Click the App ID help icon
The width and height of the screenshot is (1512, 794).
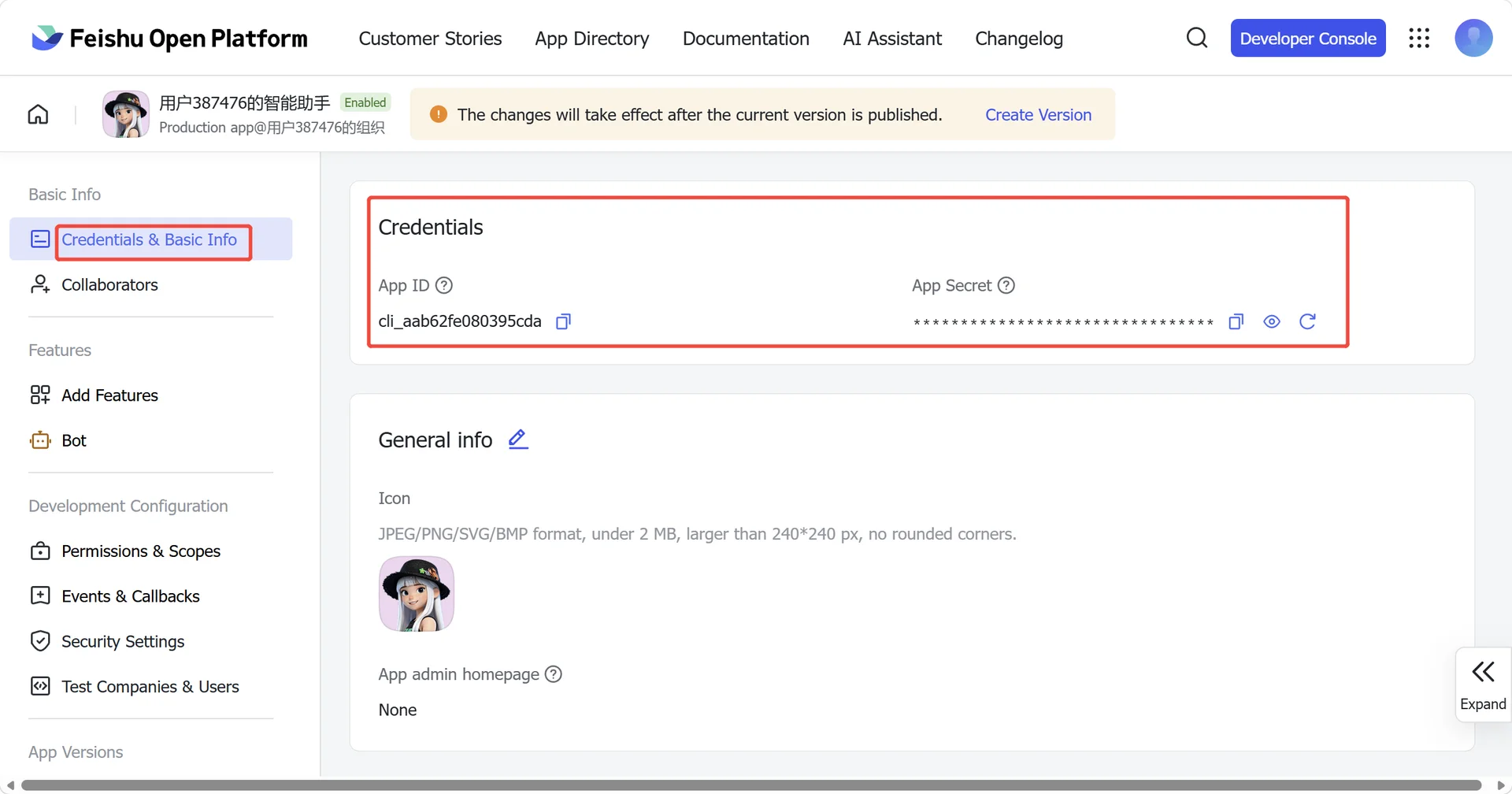(x=444, y=285)
